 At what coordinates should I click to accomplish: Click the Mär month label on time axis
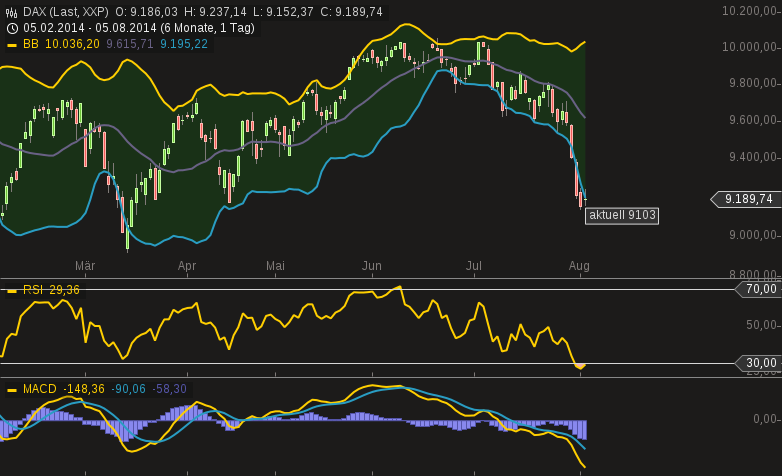(85, 266)
